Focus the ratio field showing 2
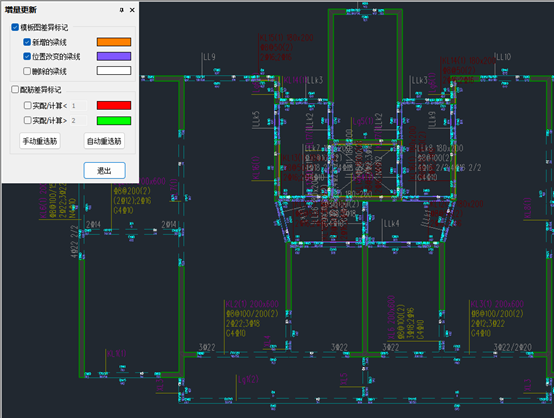Viewport: 554px width, 418px height. pos(78,120)
